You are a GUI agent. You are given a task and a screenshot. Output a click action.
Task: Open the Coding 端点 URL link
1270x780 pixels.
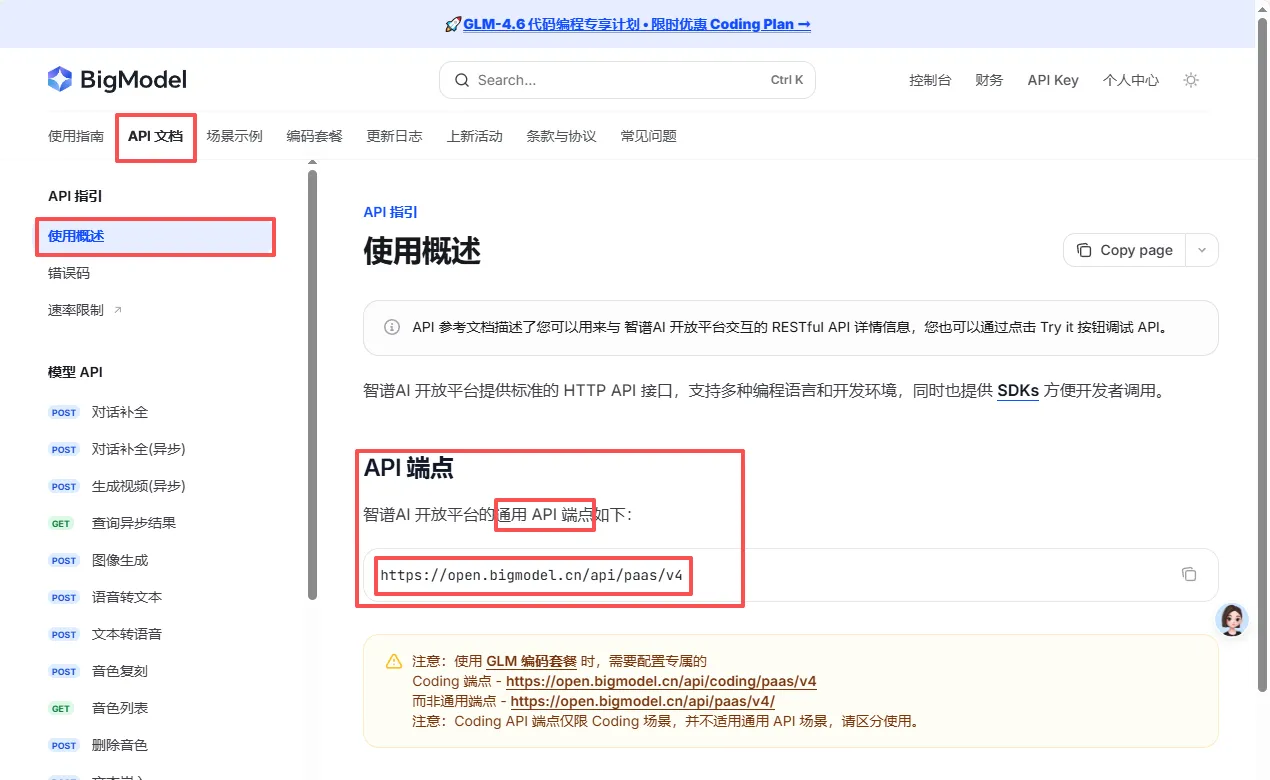point(663,681)
